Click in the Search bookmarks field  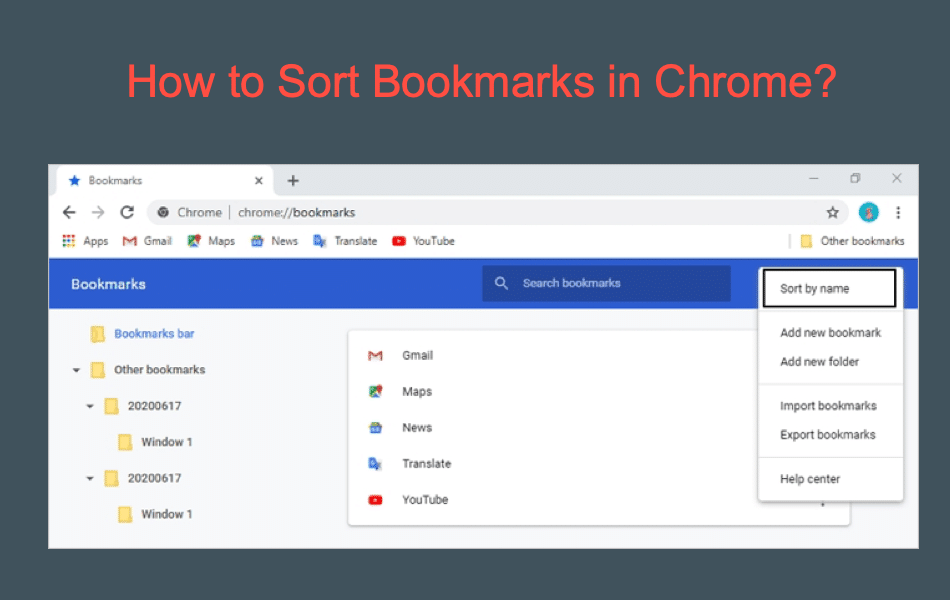click(x=600, y=283)
